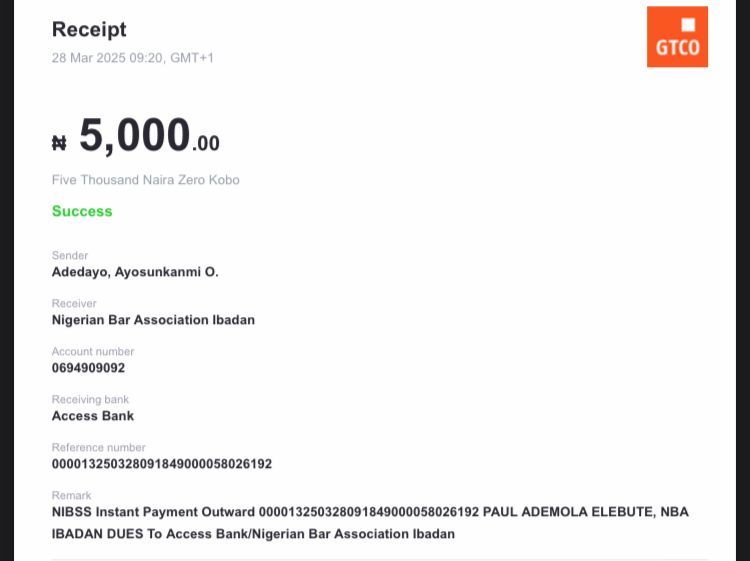The height and width of the screenshot is (561, 750).
Task: Click the Receiving bank label
Action: coord(91,400)
